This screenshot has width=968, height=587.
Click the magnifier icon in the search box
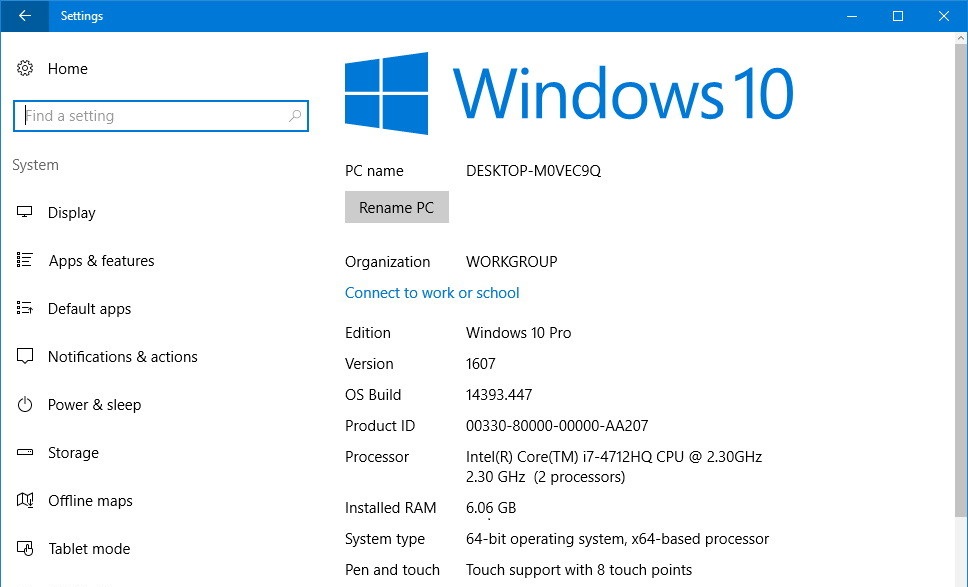(x=294, y=116)
